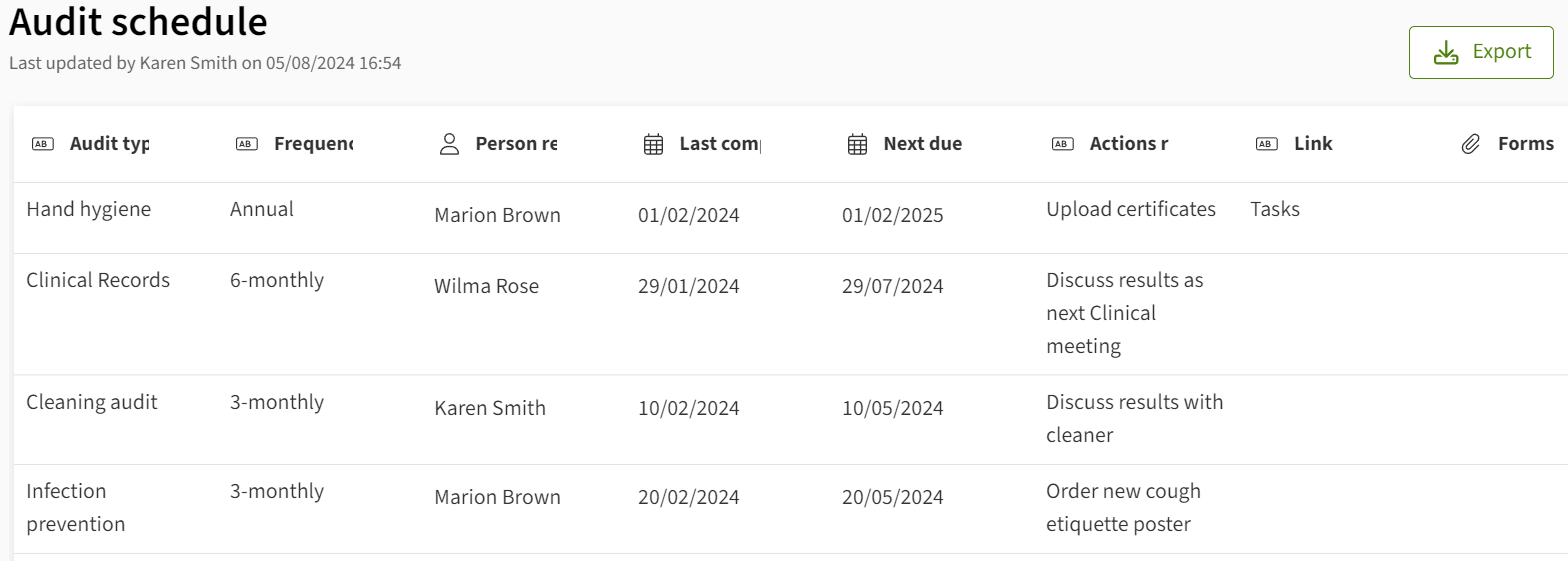Click the 01/02/2025 next due date
The width and height of the screenshot is (1568, 561).
(x=892, y=215)
